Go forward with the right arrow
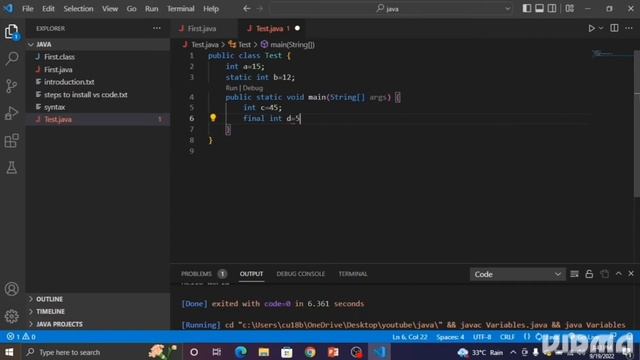The width and height of the screenshot is (640, 360). (x=260, y=8)
